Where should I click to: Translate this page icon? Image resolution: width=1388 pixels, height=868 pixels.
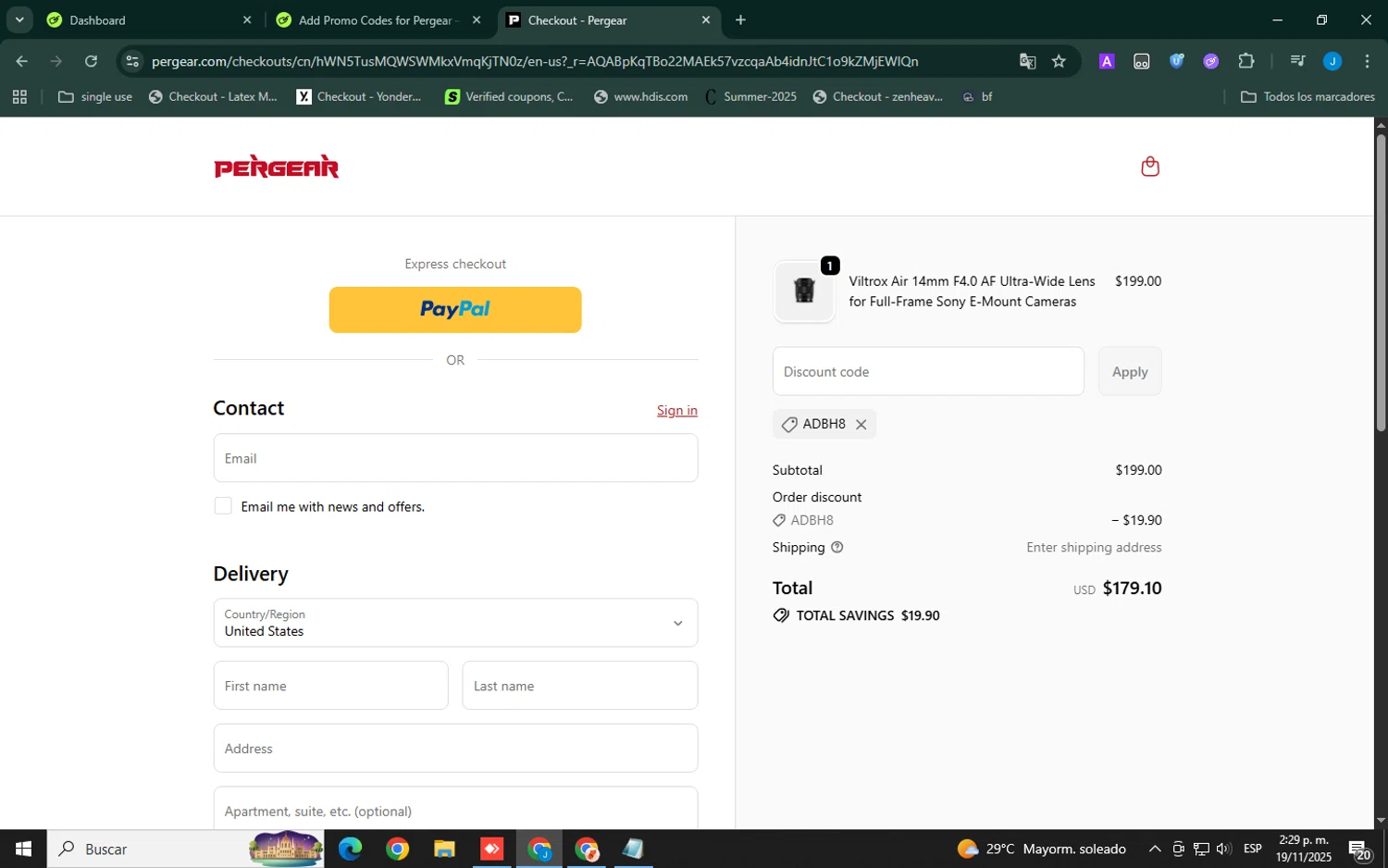coord(1027,62)
